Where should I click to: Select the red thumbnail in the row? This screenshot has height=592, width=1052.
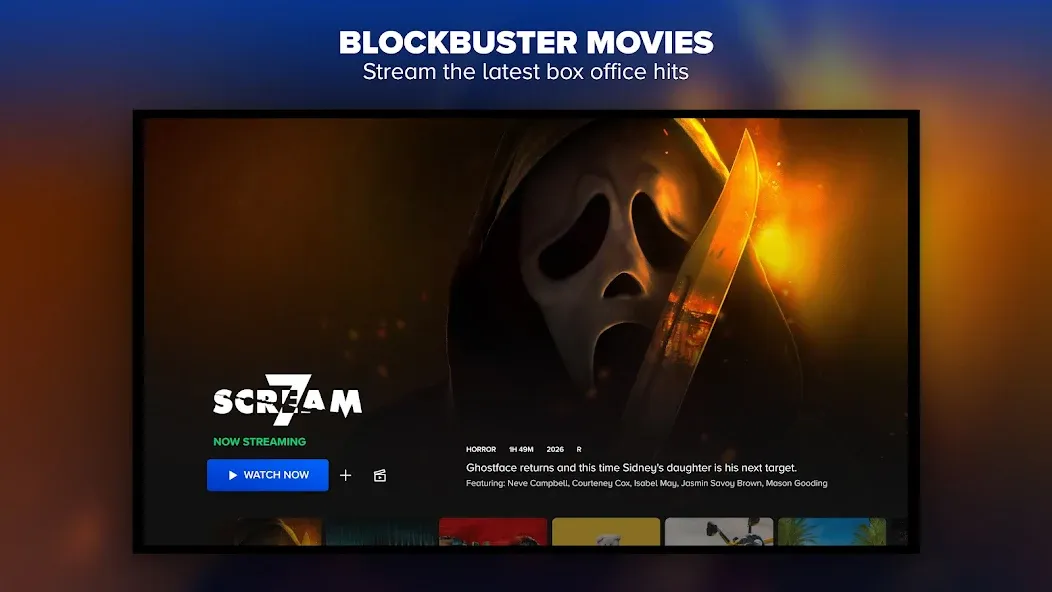[x=493, y=531]
